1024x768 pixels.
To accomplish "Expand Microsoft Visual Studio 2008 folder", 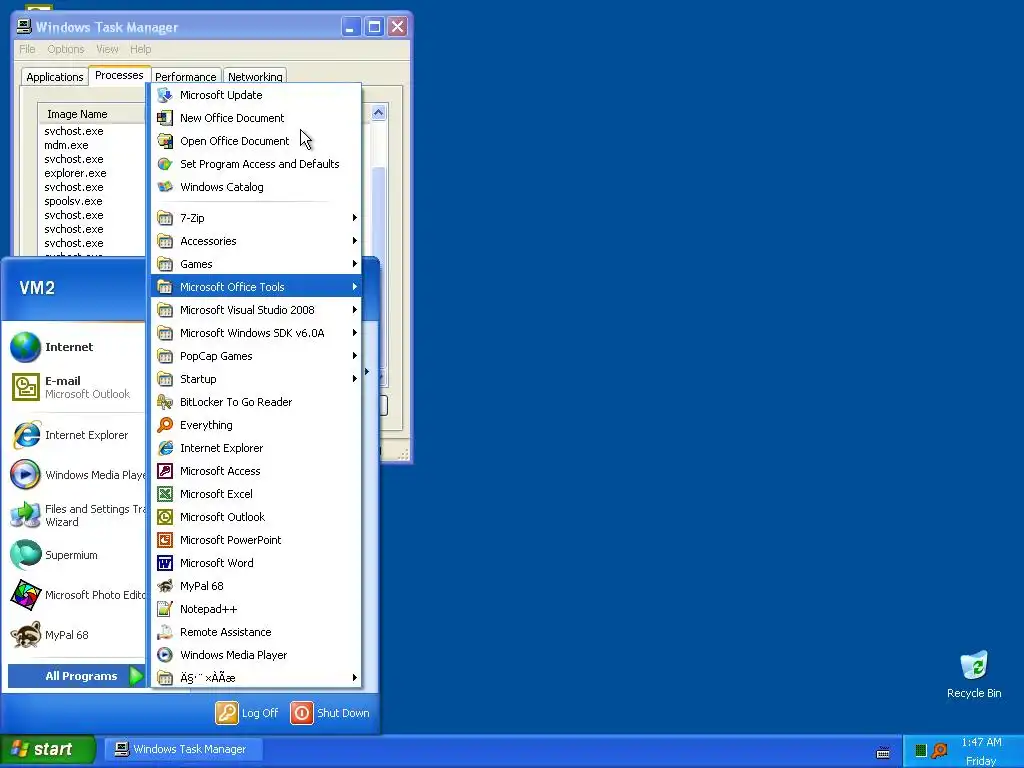I will pos(255,310).
